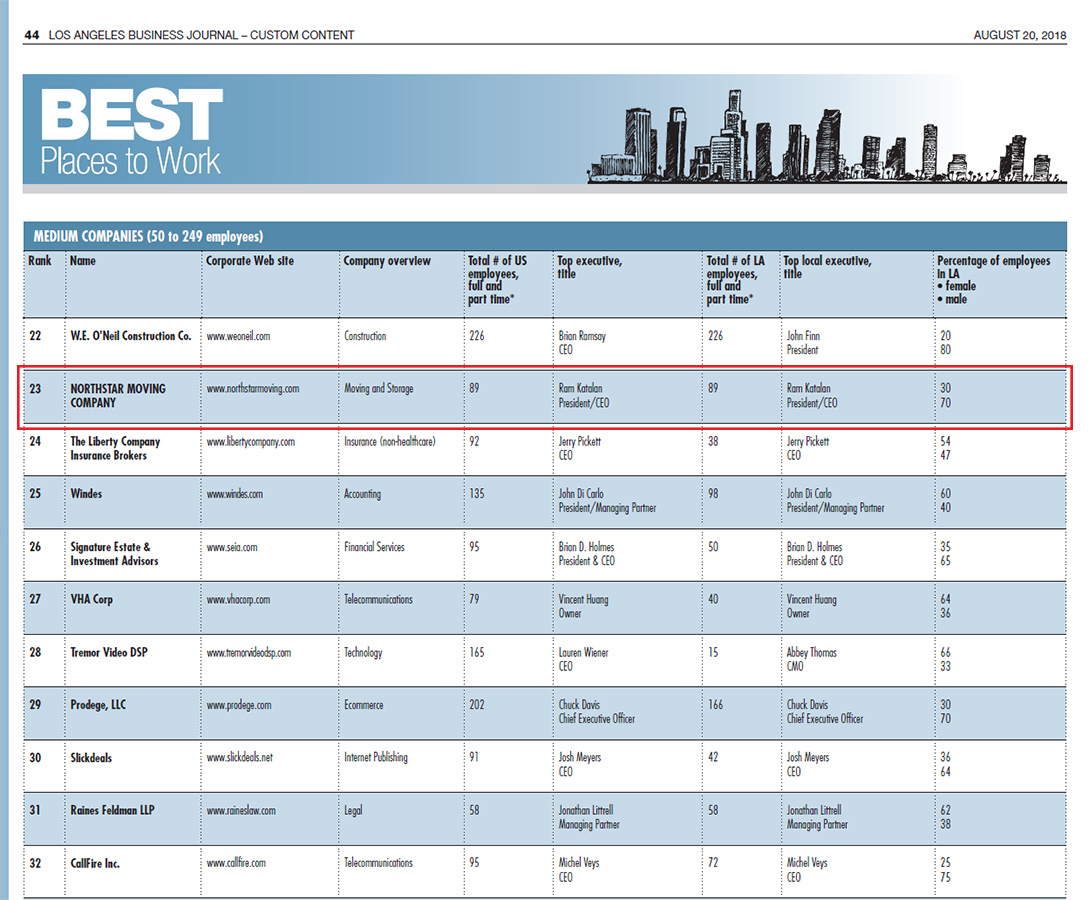Click the www.northstarmoving.com website link
This screenshot has width=1089, height=900.
click(252, 389)
